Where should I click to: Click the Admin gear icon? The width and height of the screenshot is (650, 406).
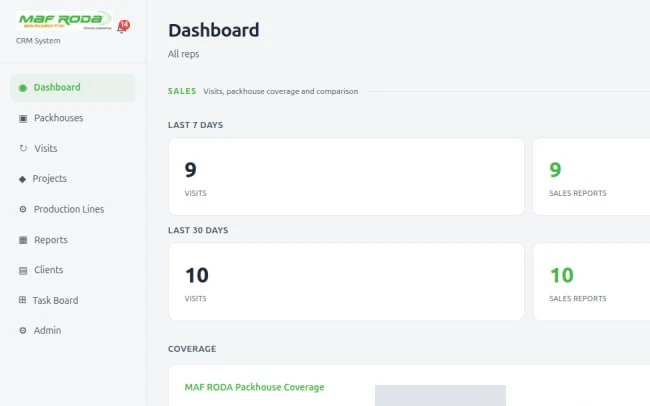[23, 331]
